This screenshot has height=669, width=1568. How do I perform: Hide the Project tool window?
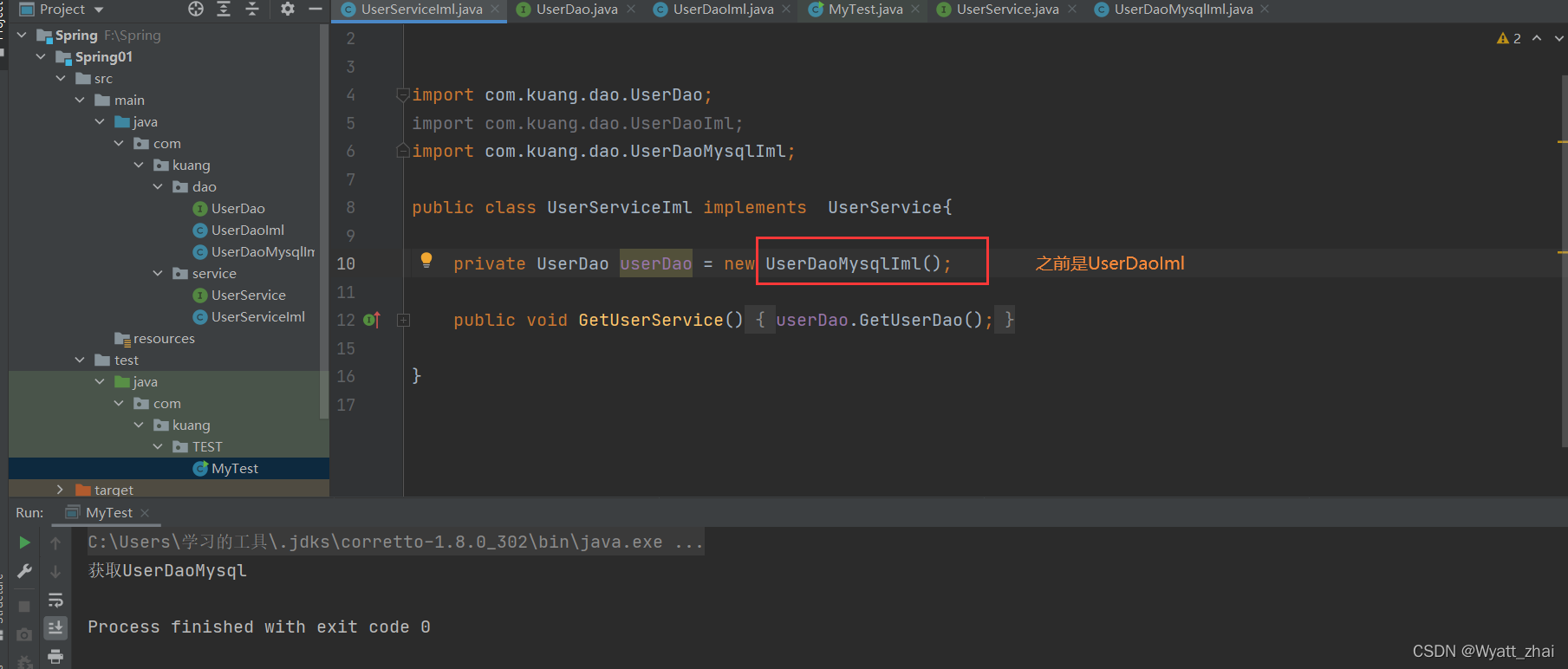tap(316, 9)
